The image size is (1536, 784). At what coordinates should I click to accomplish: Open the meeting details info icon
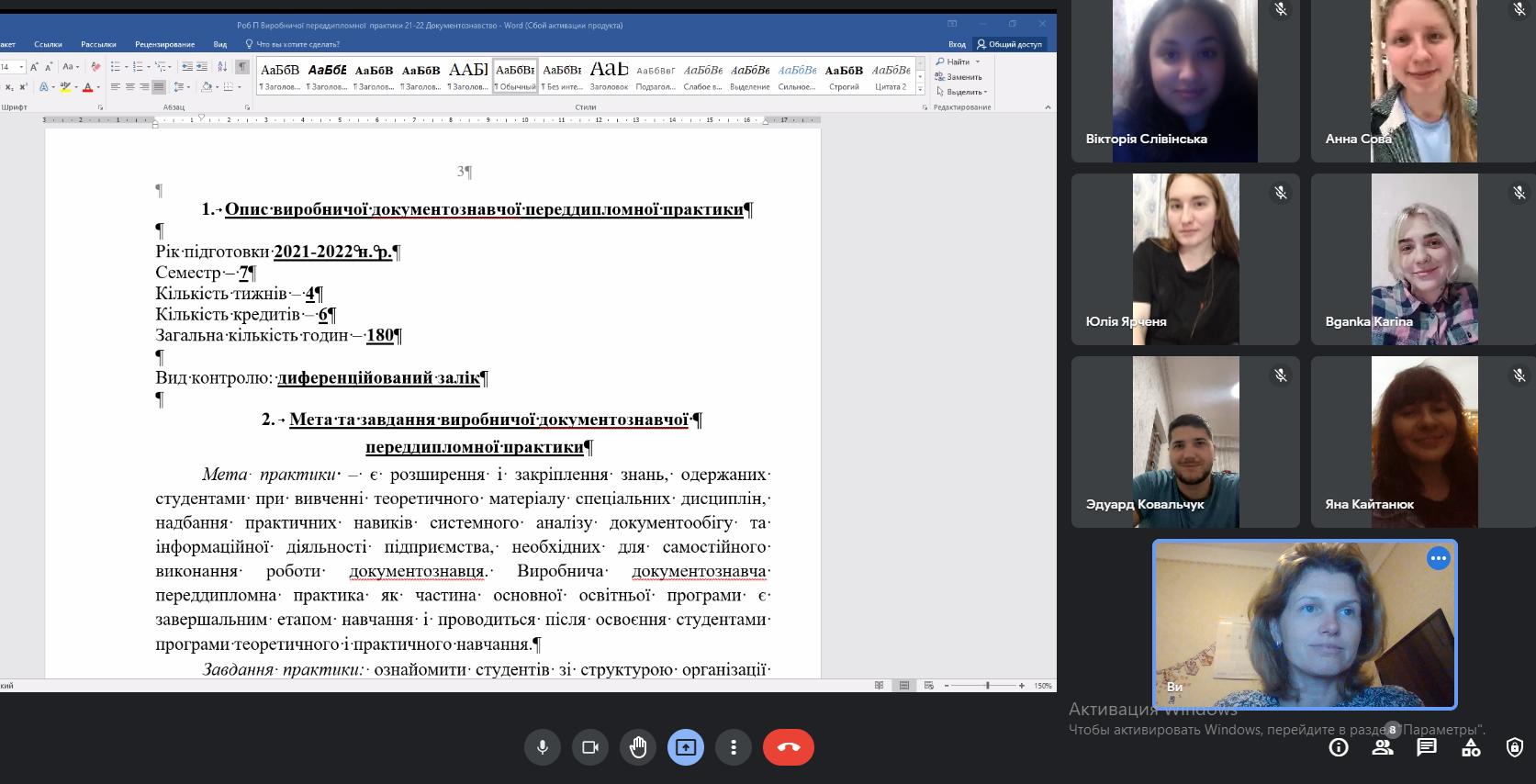pos(1339,747)
